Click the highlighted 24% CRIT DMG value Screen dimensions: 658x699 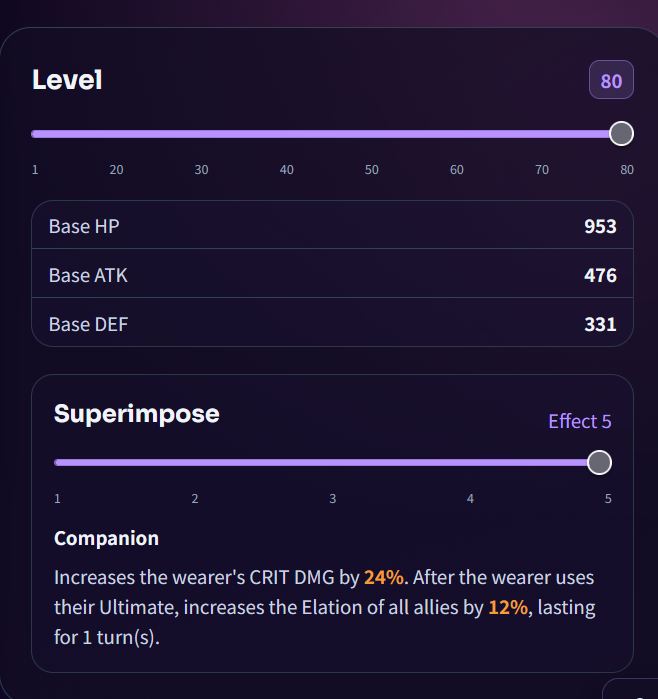tap(384, 577)
